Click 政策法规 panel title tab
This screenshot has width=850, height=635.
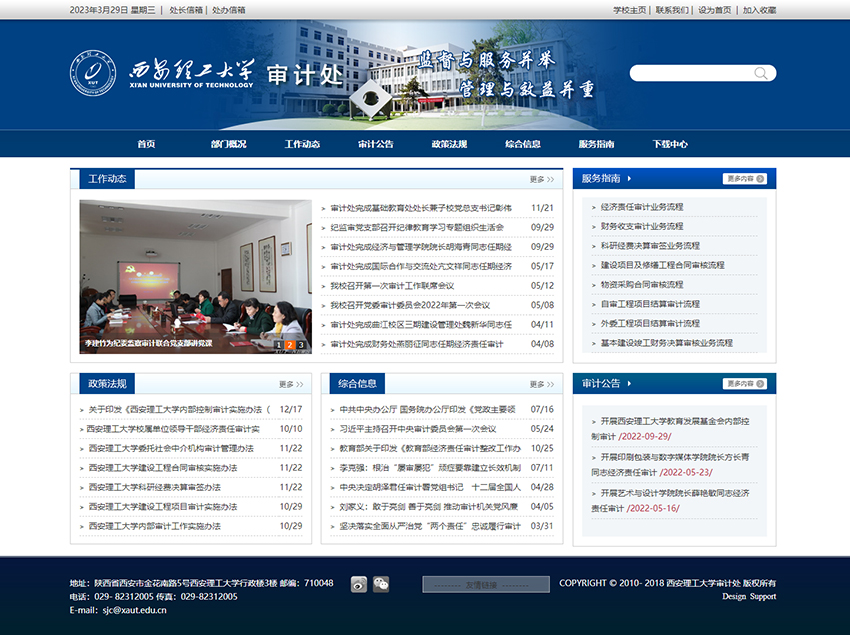pyautogui.click(x=107, y=384)
